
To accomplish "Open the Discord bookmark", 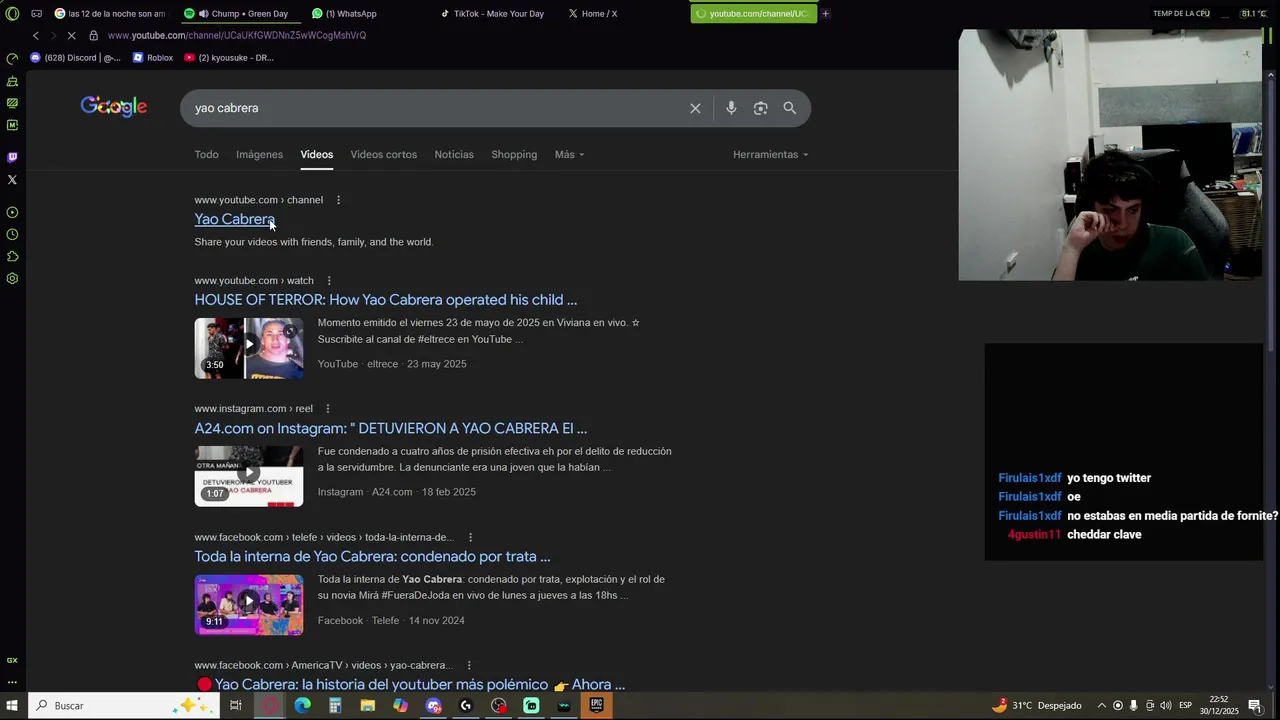I will [x=75, y=58].
